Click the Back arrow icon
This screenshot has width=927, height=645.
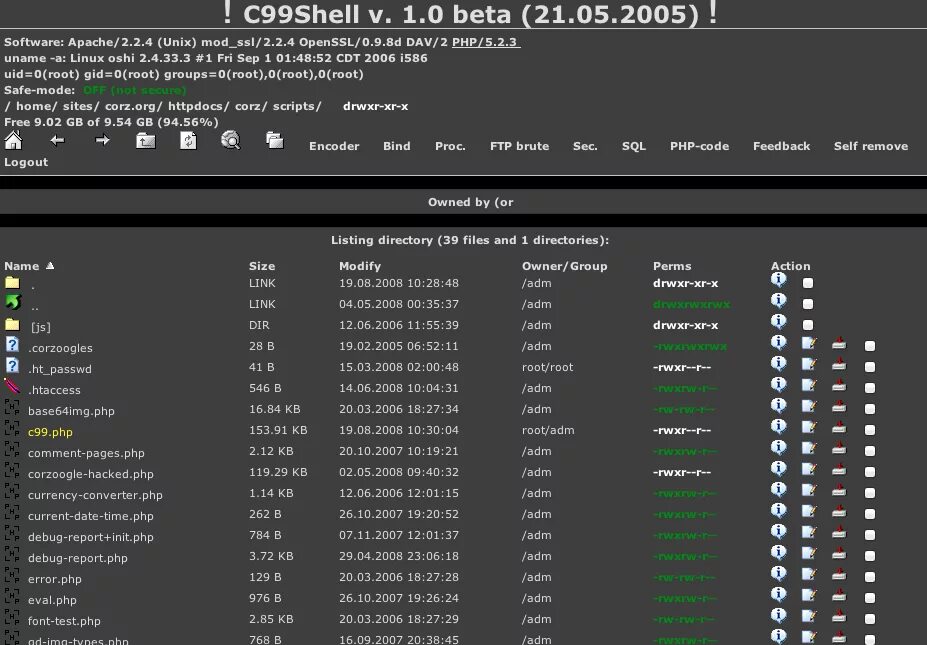point(57,141)
